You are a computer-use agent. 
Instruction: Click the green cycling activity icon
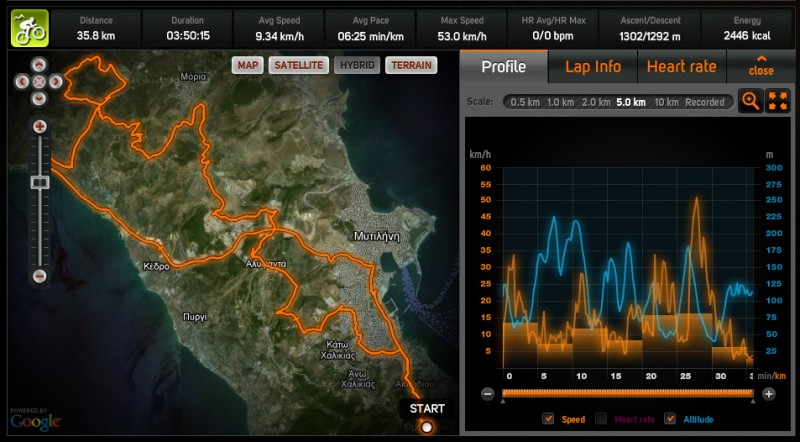pyautogui.click(x=30, y=29)
